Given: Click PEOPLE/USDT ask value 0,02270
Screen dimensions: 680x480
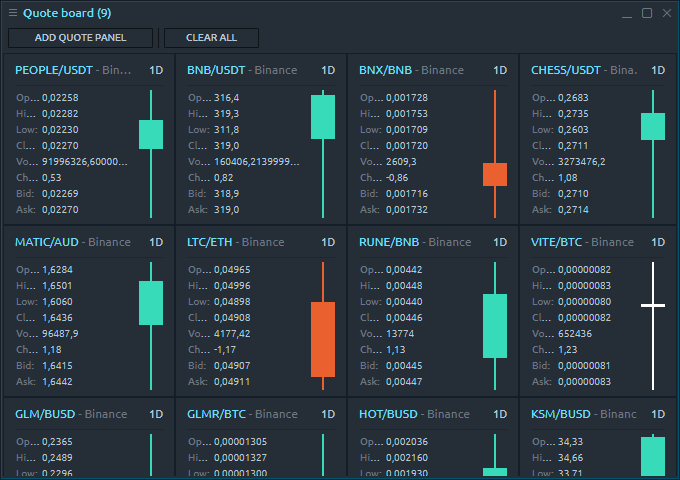Looking at the screenshot, I should pos(60,209).
